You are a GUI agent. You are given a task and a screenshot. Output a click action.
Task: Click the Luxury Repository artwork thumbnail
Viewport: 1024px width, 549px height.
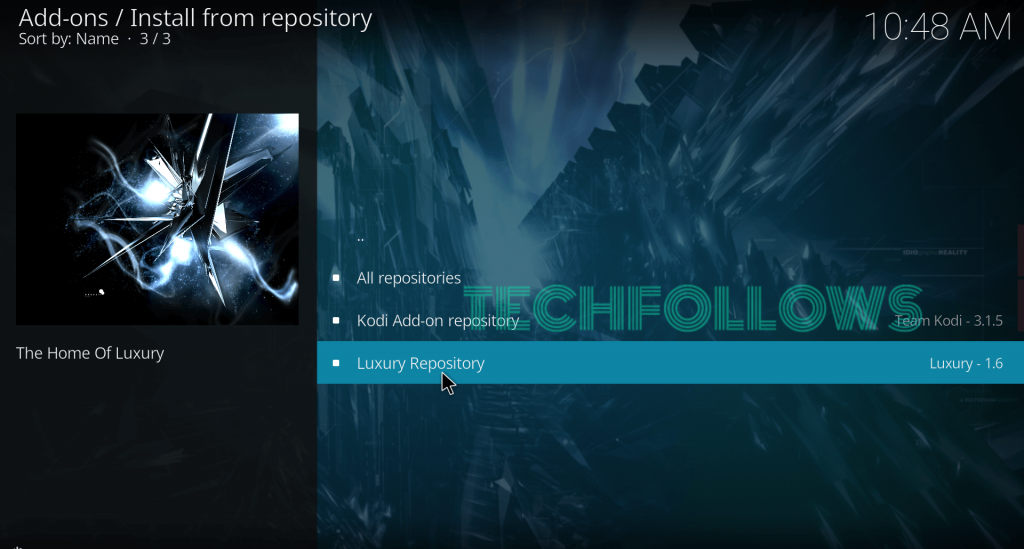click(157, 219)
